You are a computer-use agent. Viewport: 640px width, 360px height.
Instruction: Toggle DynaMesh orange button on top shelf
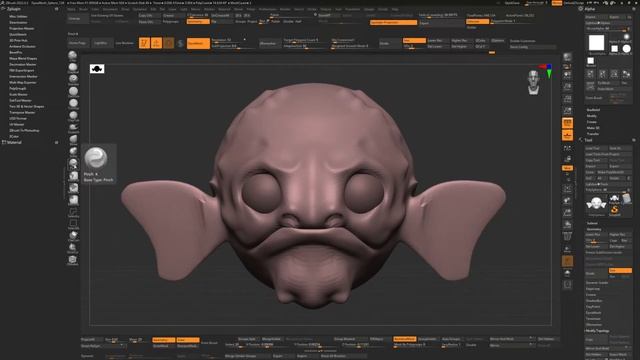tap(198, 43)
